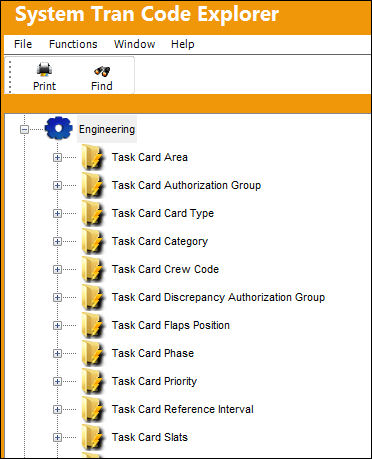Click the Find button label
The height and width of the screenshot is (459, 372).
click(102, 86)
